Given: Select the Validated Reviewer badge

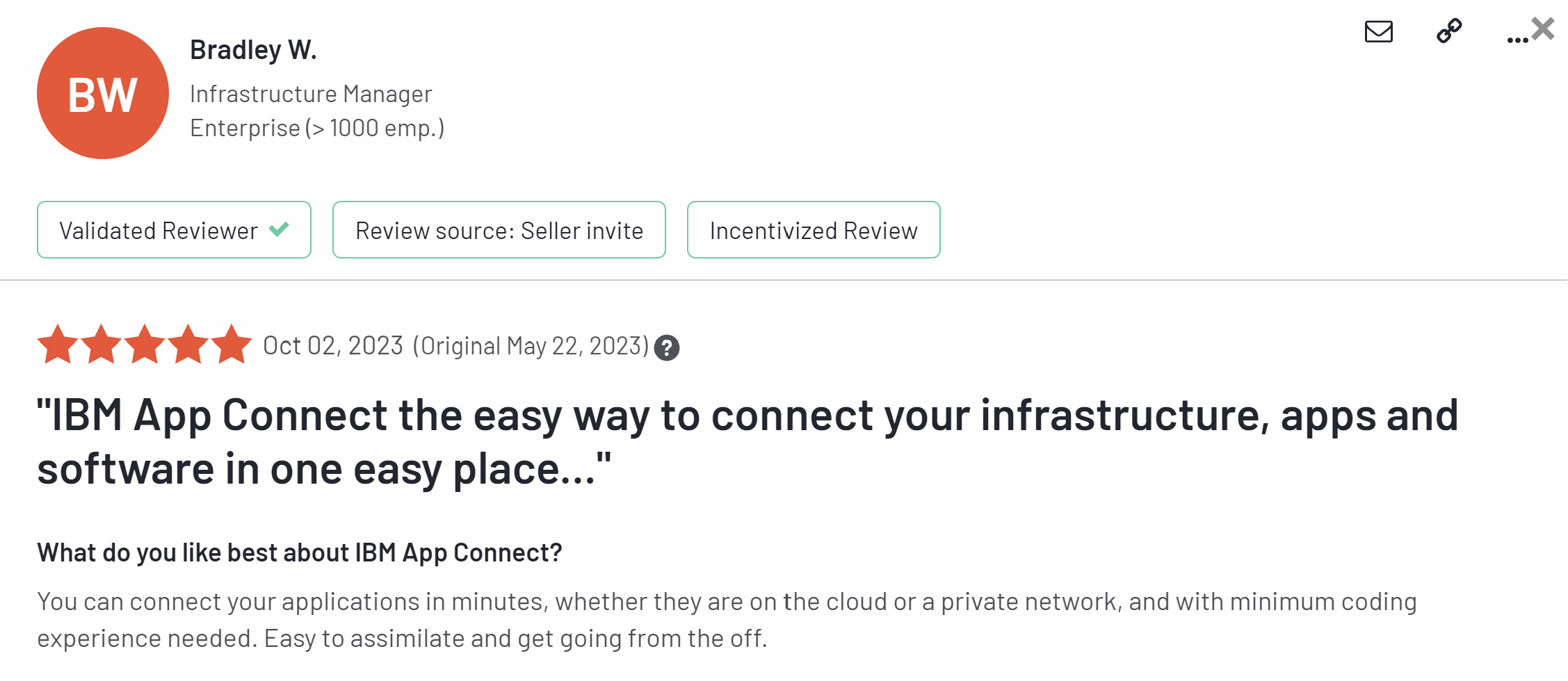Looking at the screenshot, I should click(x=174, y=230).
